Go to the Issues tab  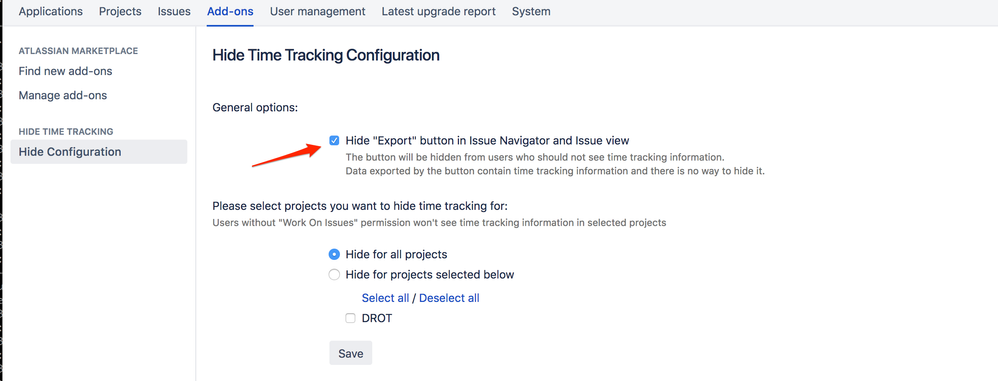click(174, 11)
